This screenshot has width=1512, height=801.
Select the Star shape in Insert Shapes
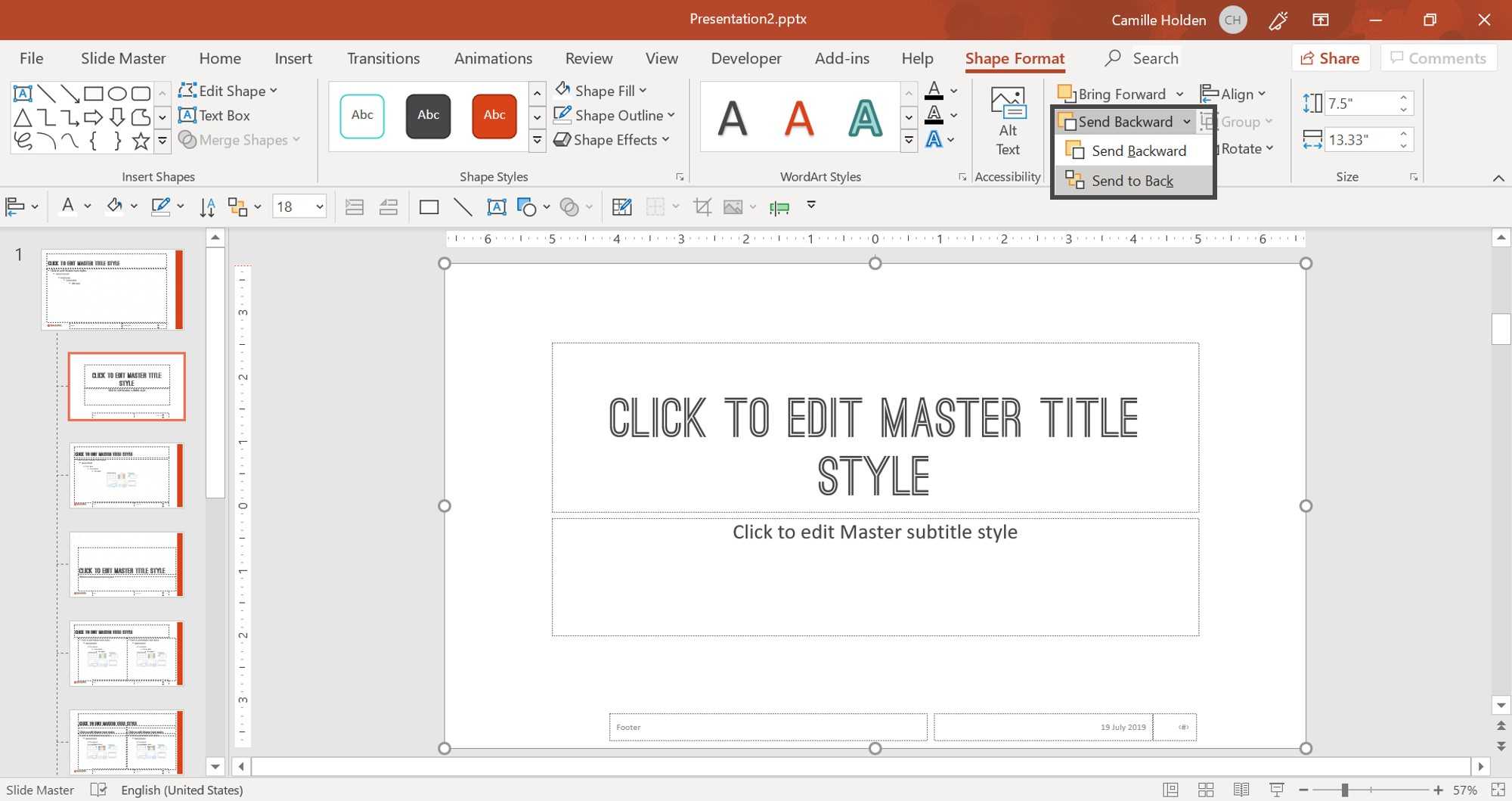tap(140, 140)
